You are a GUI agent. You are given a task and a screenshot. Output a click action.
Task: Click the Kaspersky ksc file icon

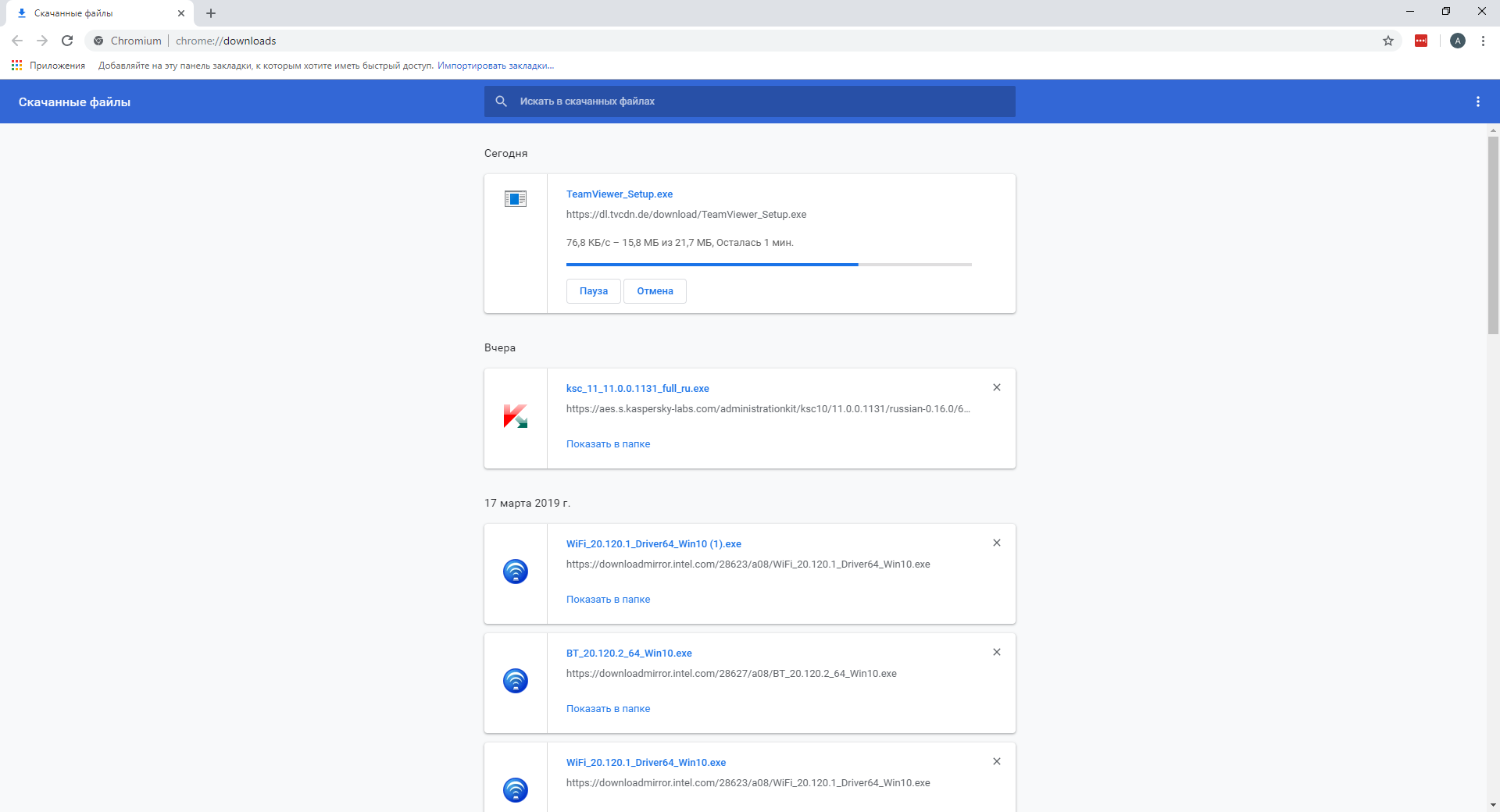point(516,416)
